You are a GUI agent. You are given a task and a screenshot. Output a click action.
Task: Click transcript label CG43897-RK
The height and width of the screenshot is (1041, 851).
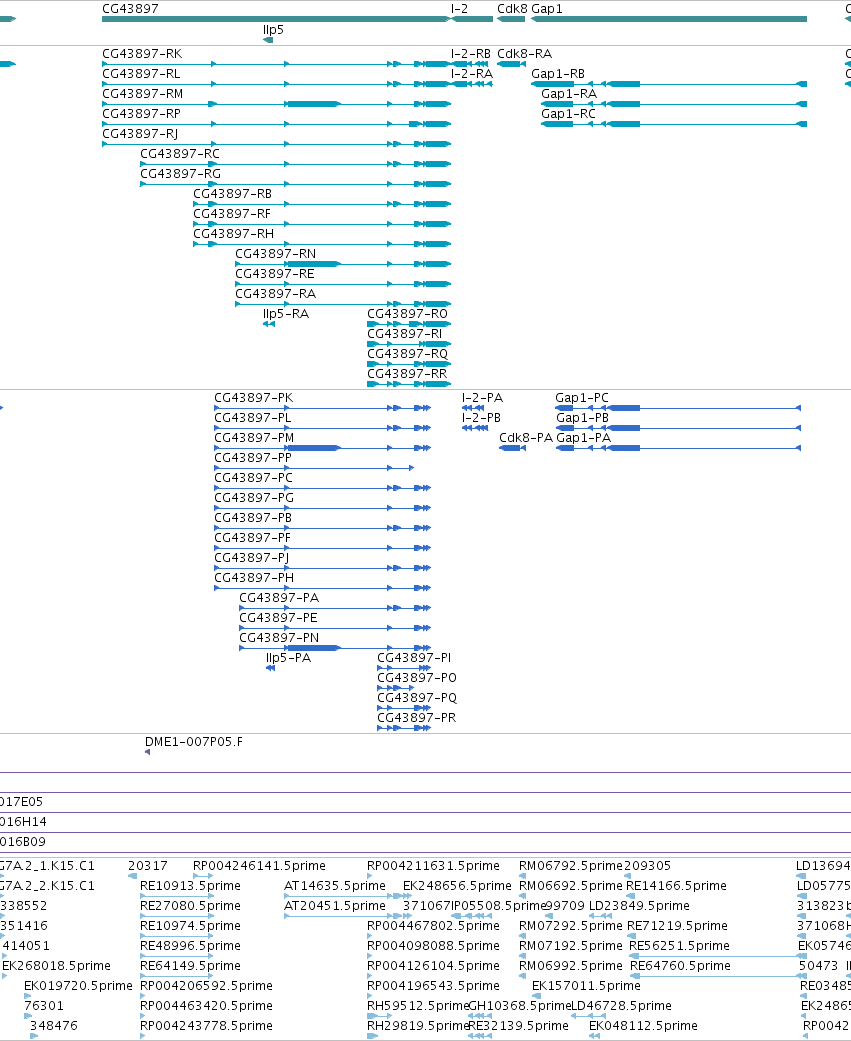point(142,54)
